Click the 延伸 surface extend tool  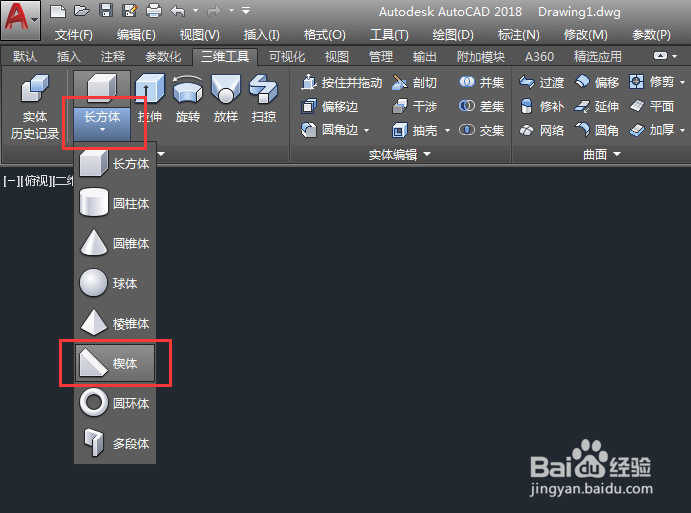(597, 106)
